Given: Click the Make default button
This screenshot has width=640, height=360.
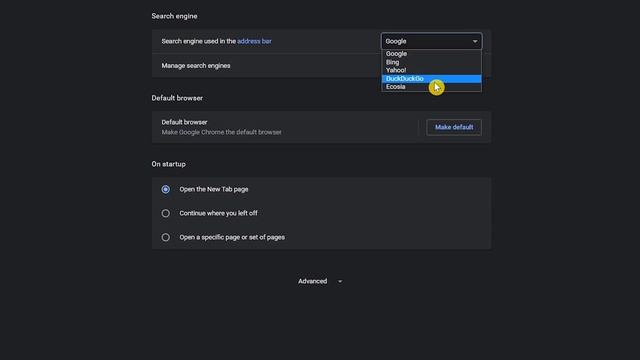Looking at the screenshot, I should pyautogui.click(x=454, y=127).
